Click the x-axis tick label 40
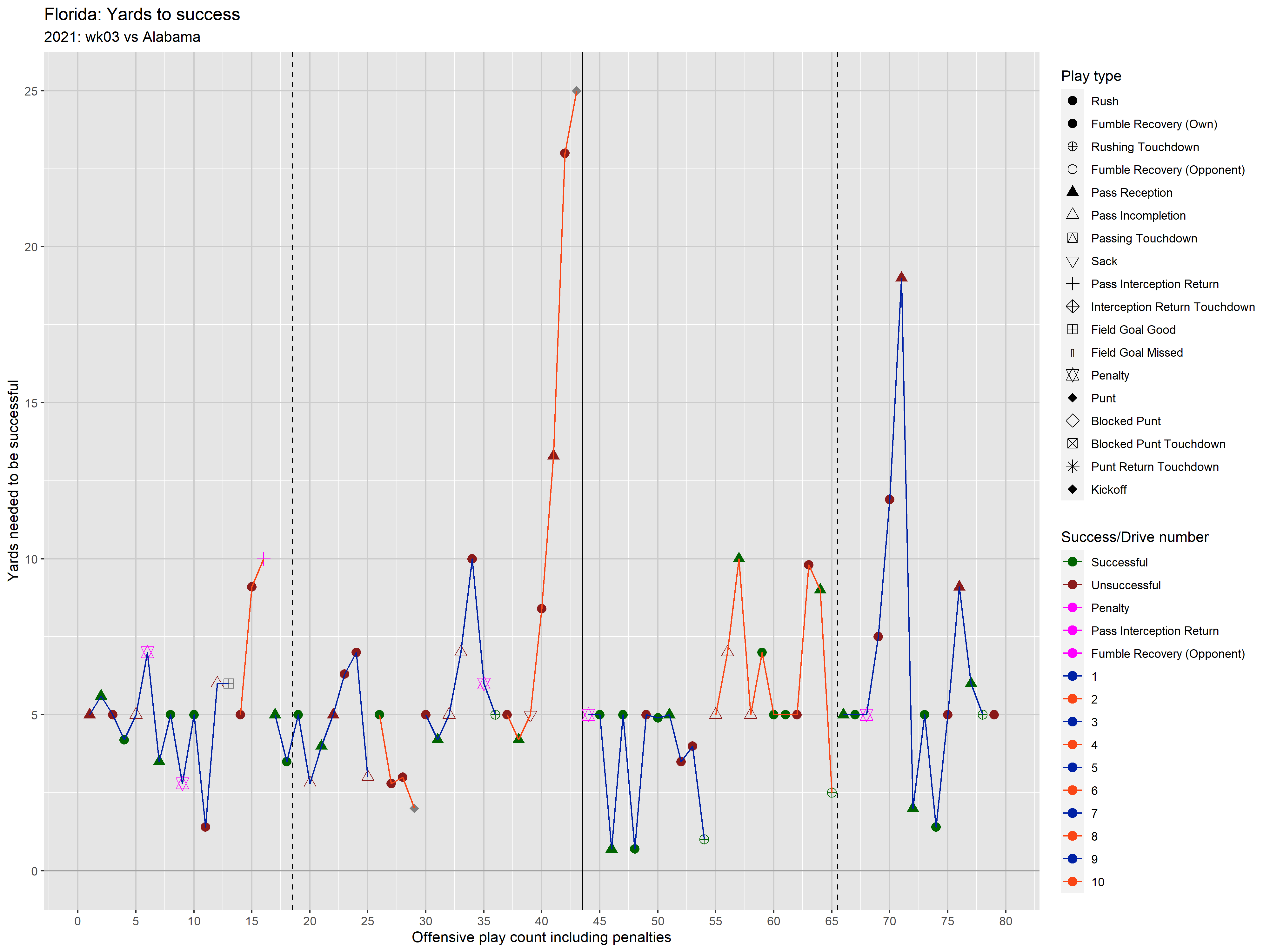The image size is (1270, 952). 541,921
